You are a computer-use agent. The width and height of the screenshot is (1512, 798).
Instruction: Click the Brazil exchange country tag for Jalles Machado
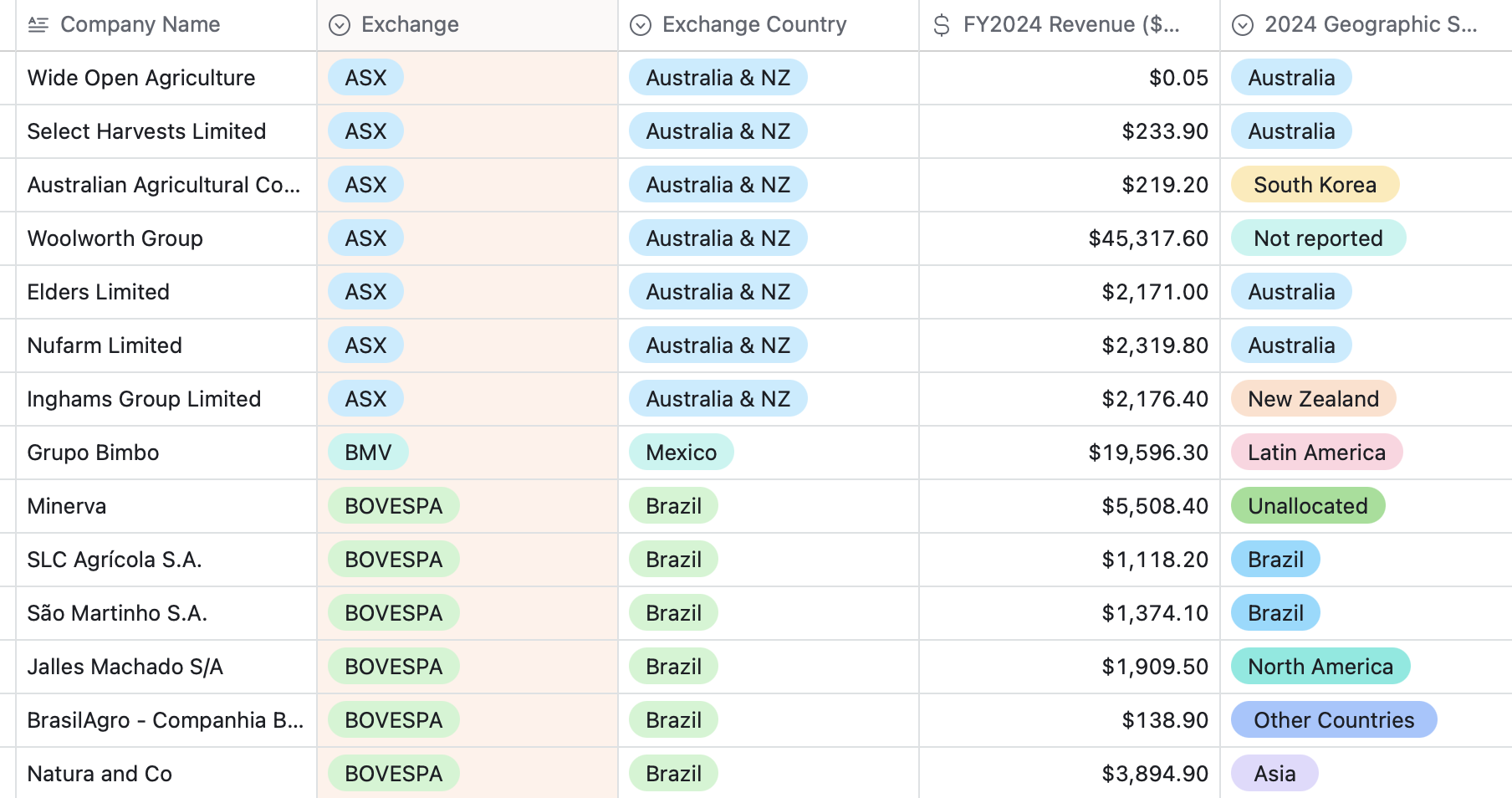673,667
